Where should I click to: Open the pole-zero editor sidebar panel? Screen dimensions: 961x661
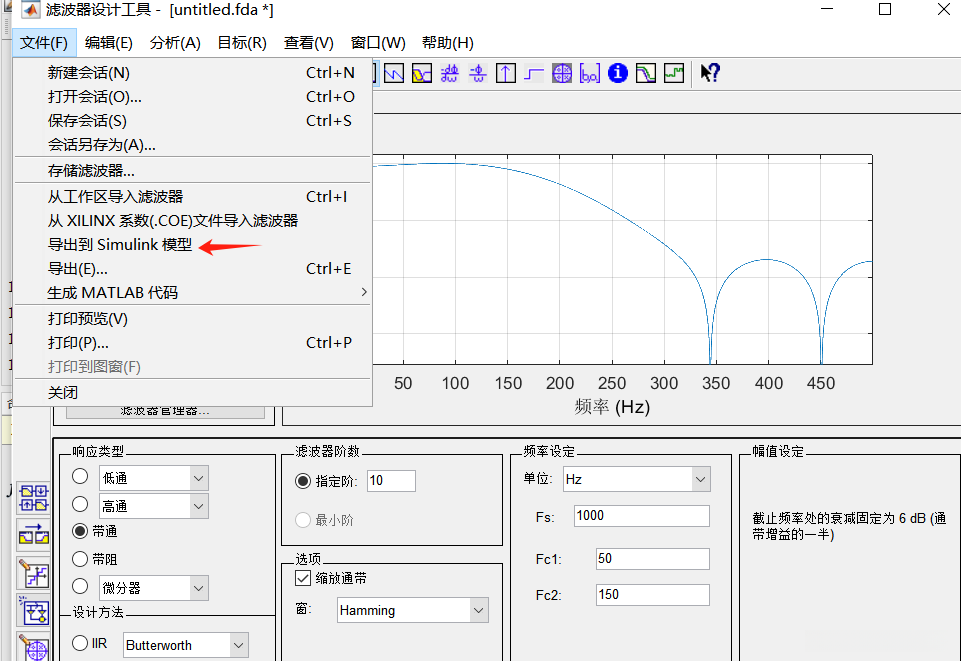pos(34,647)
